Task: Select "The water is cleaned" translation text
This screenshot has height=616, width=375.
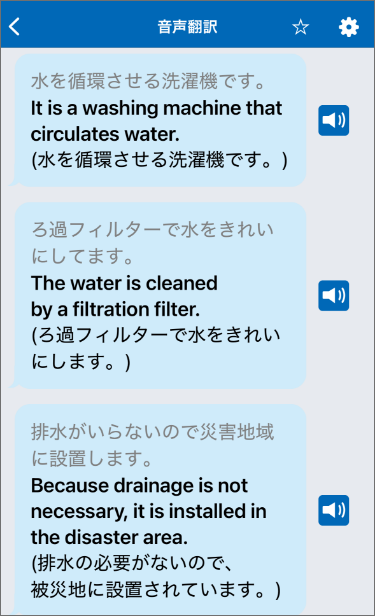Action: point(124,283)
